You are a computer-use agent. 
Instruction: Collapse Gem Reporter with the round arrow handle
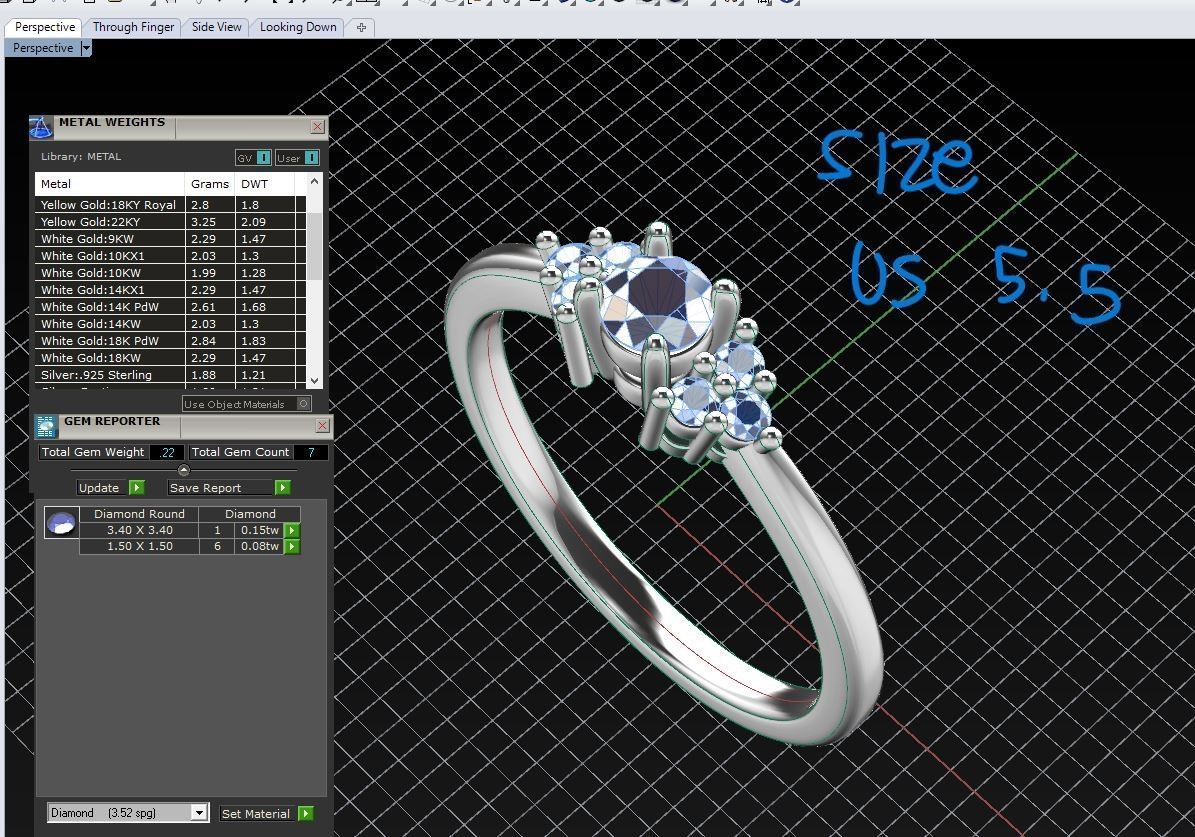coord(184,470)
